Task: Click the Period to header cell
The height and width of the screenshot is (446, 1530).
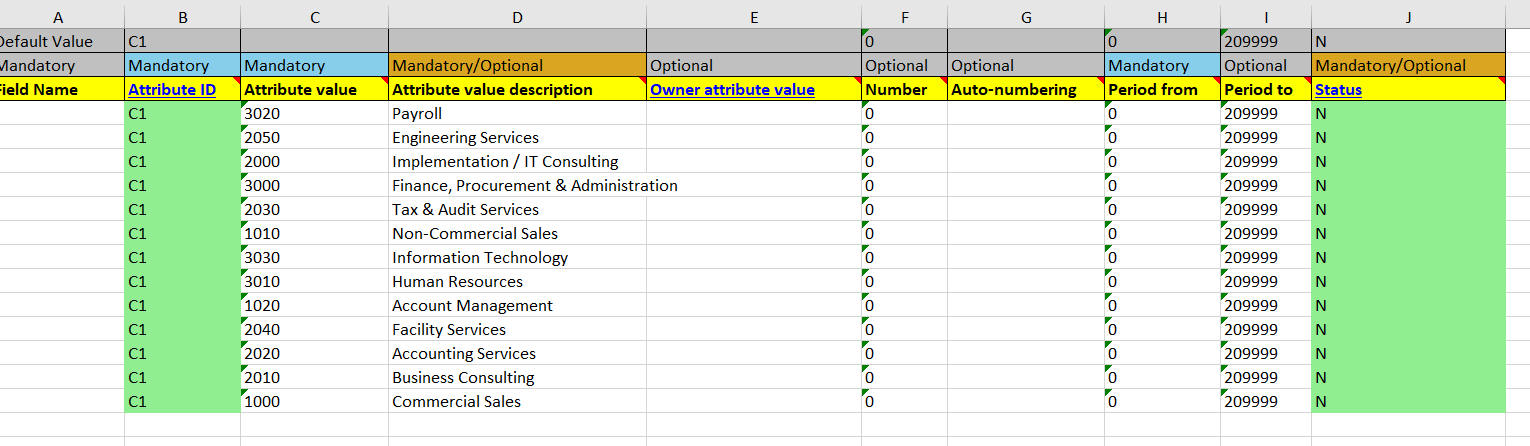Action: (x=1266, y=89)
